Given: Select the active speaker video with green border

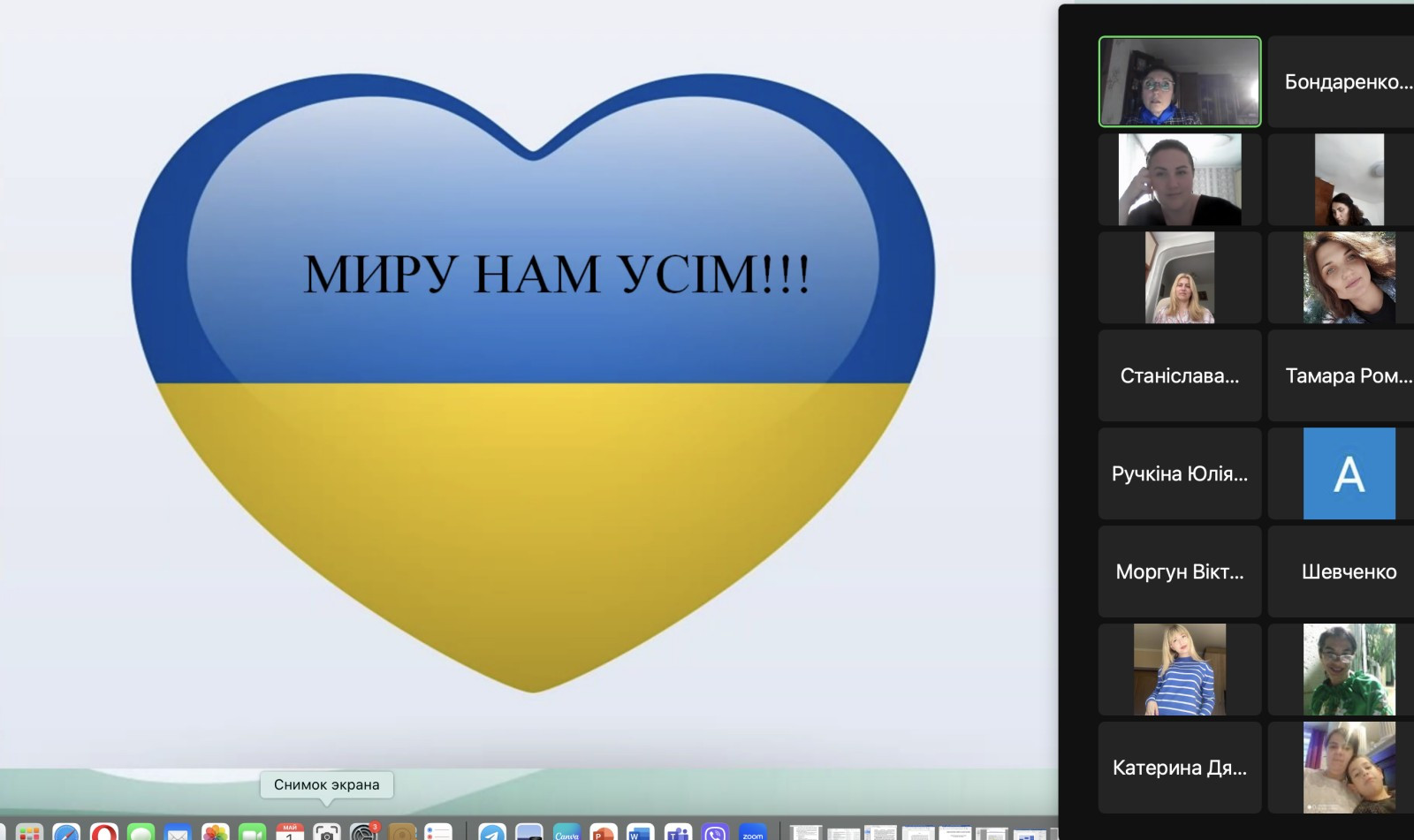Looking at the screenshot, I should point(1180,81).
